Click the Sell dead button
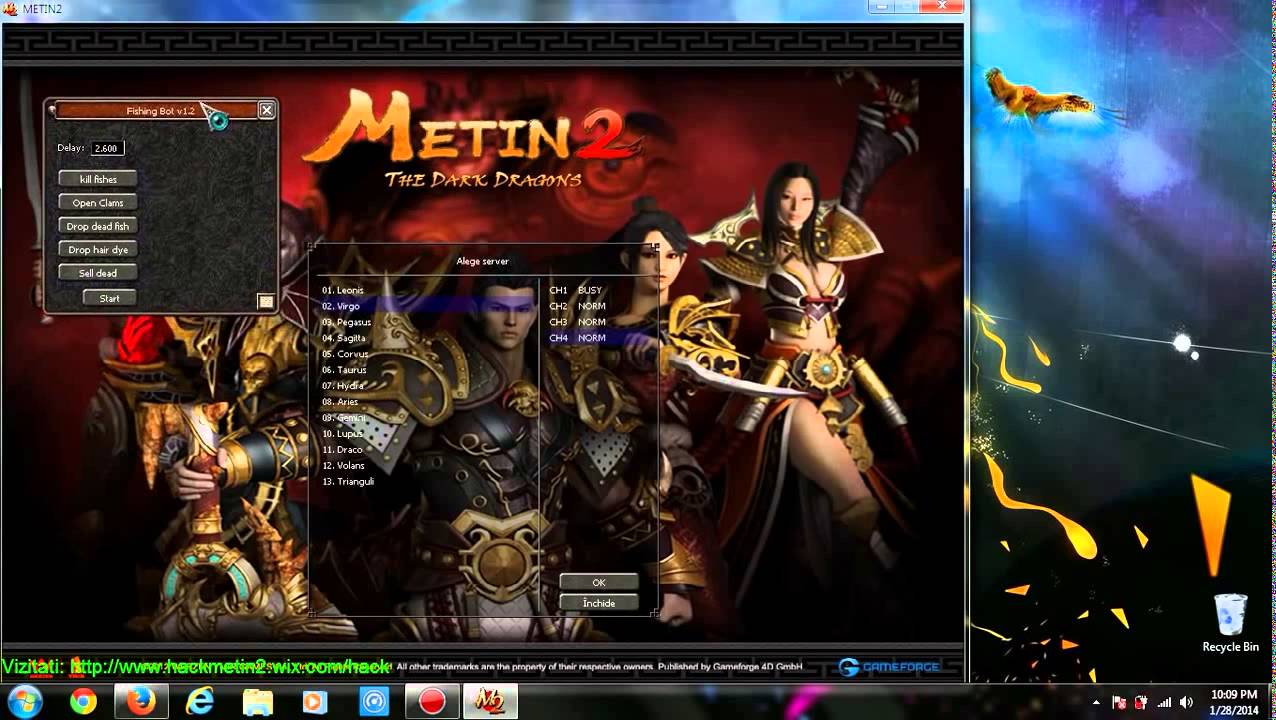The height and width of the screenshot is (720, 1276). [x=98, y=273]
